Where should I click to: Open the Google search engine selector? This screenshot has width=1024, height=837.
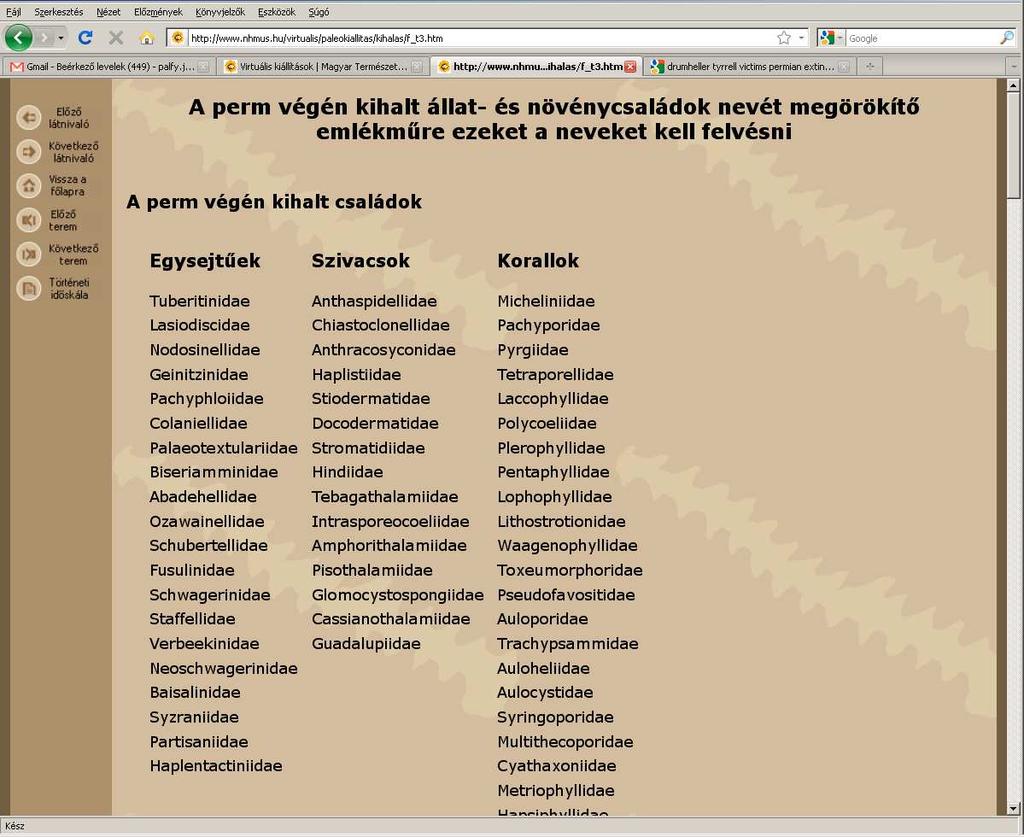[x=831, y=38]
